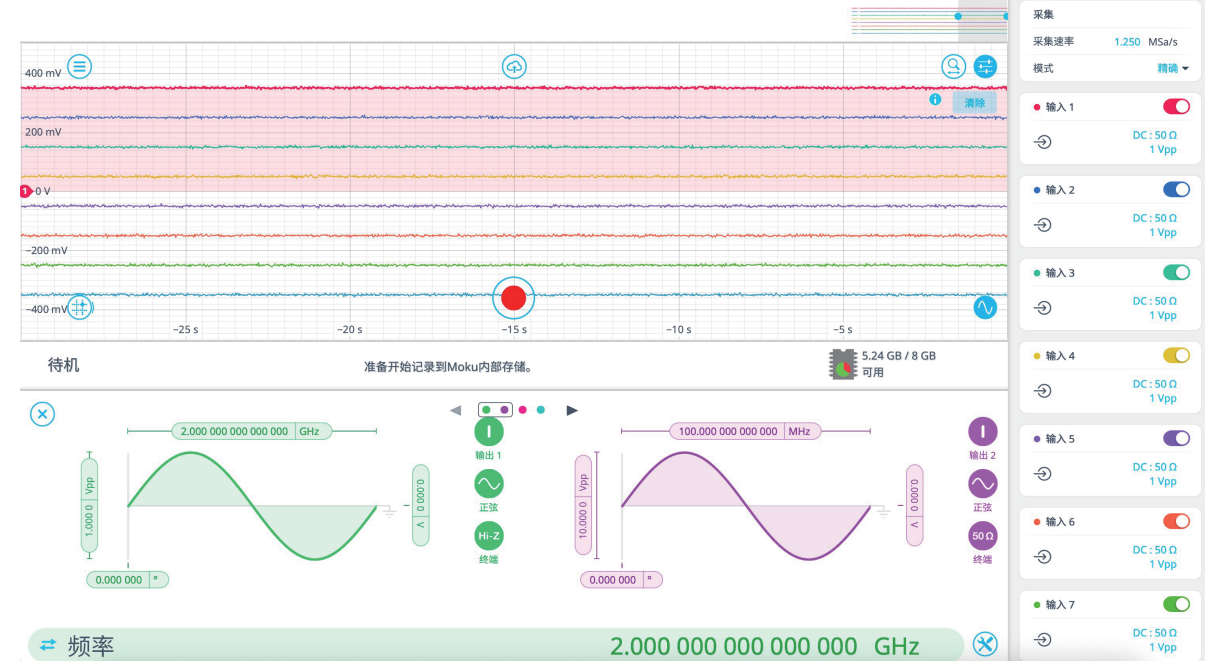Select the pink output page dot

click(522, 410)
